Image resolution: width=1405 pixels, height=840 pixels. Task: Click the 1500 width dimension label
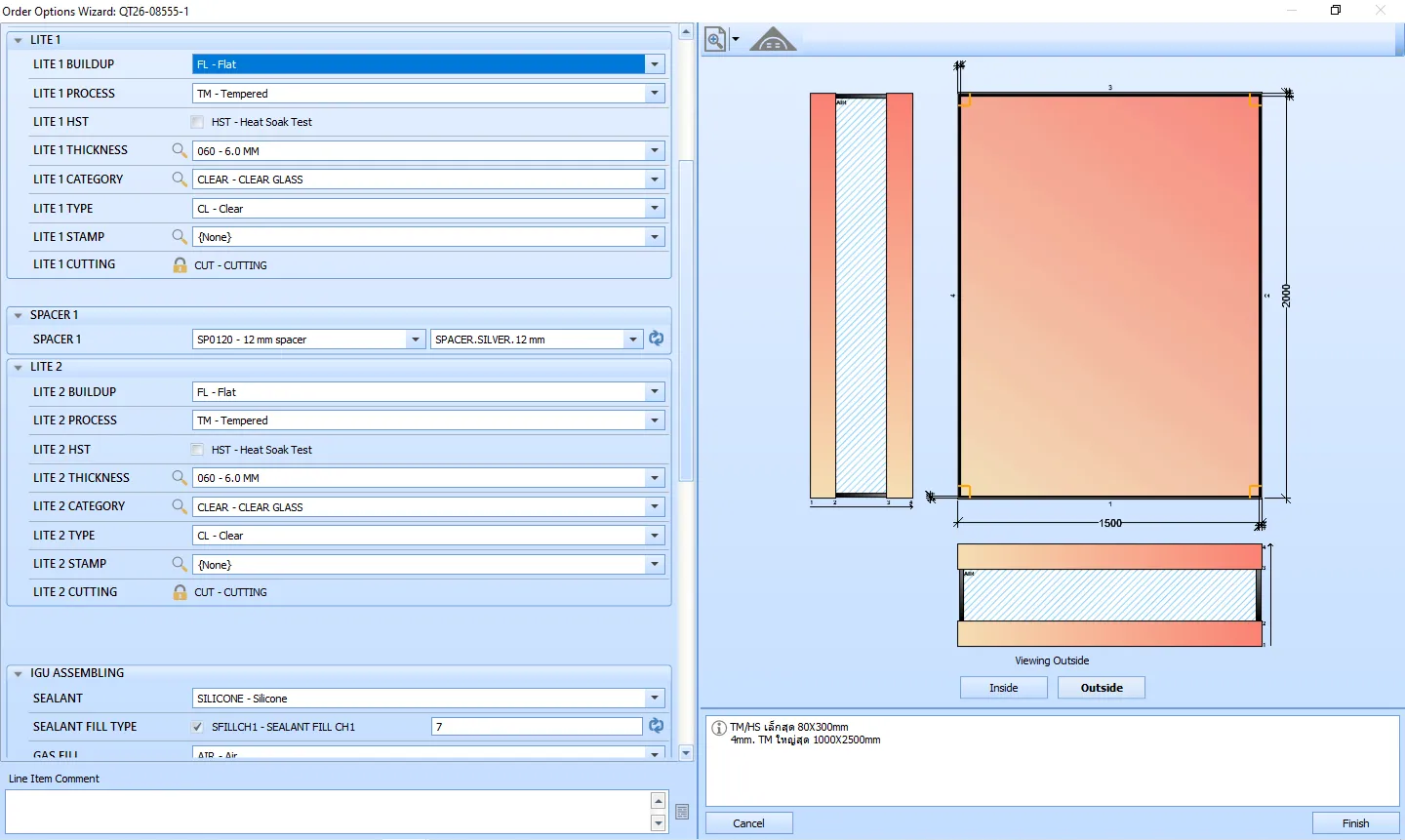1110,523
